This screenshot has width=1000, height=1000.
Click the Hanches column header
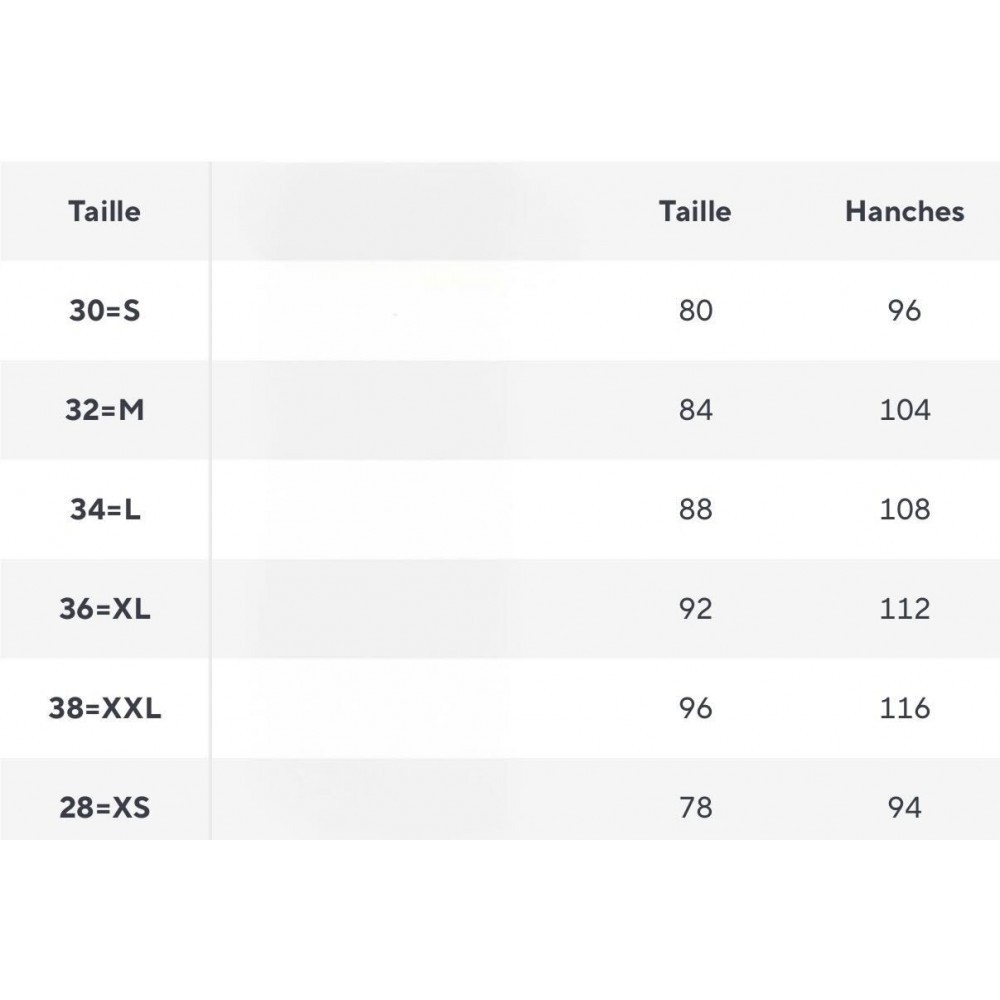[904, 212]
